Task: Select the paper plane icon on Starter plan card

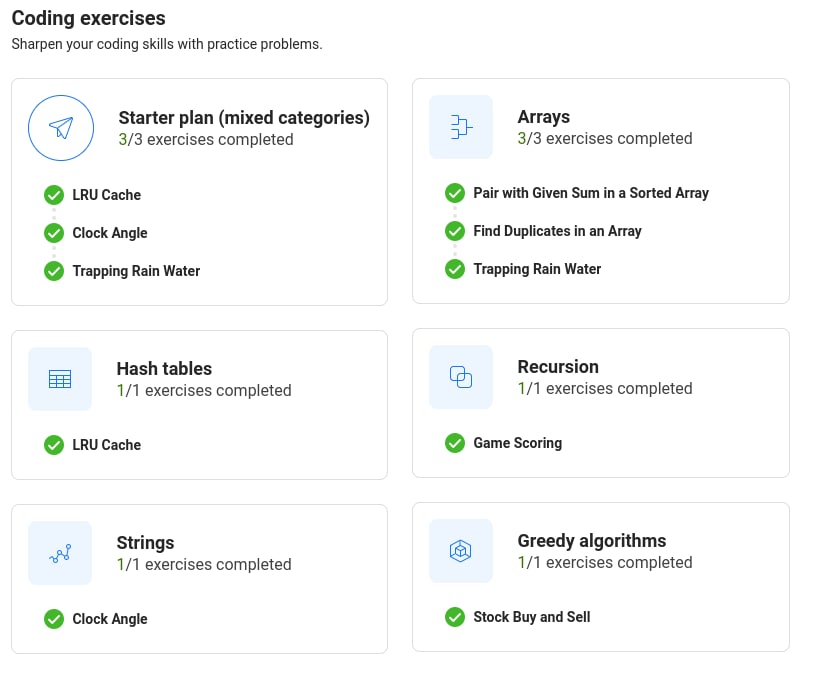Action: (x=60, y=127)
